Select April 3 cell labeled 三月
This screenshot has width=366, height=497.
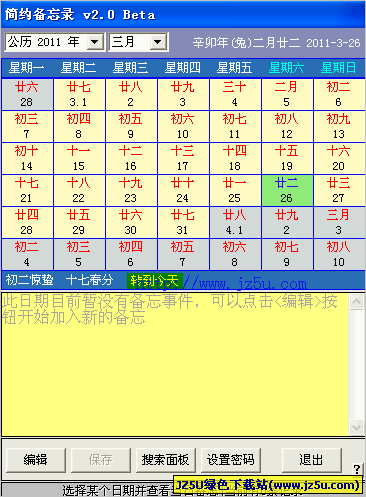click(x=339, y=222)
